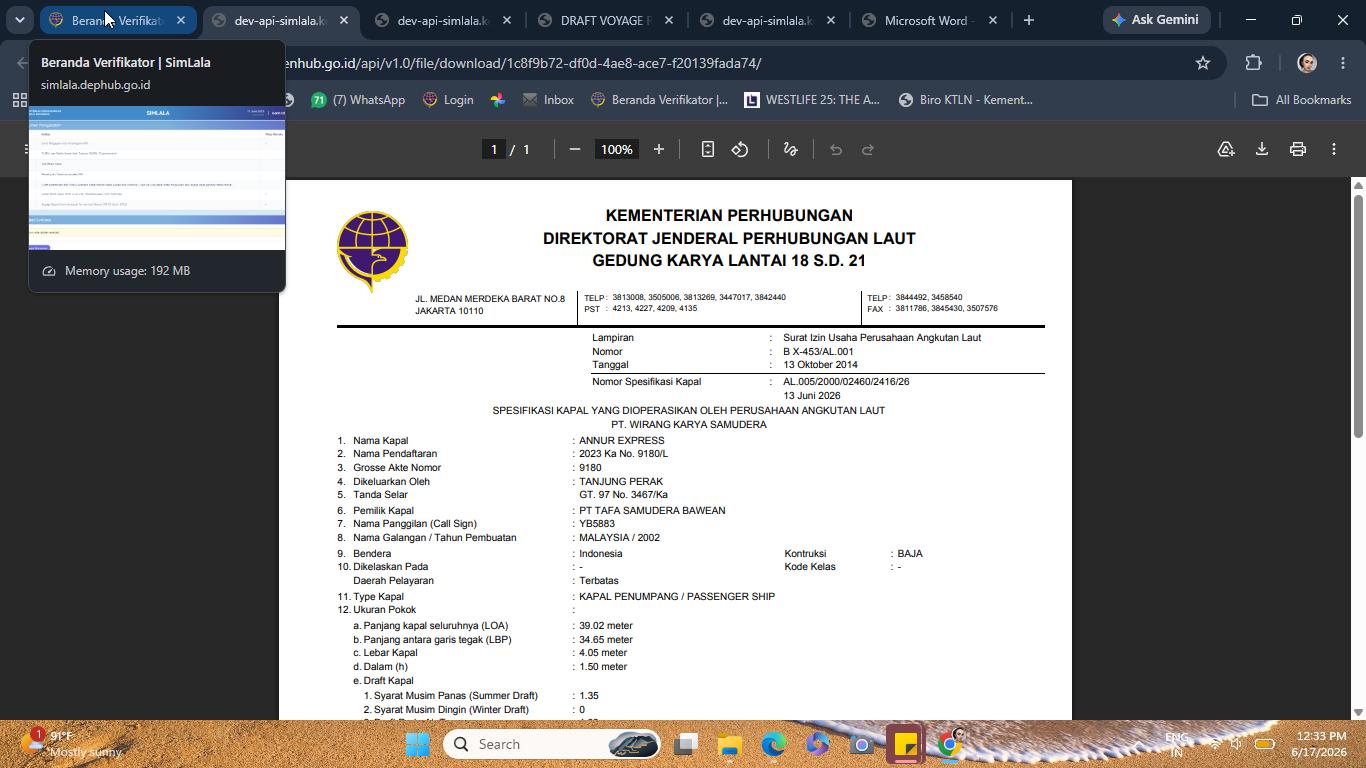1366x768 pixels.
Task: Open Task View on the taskbar
Action: [x=686, y=744]
